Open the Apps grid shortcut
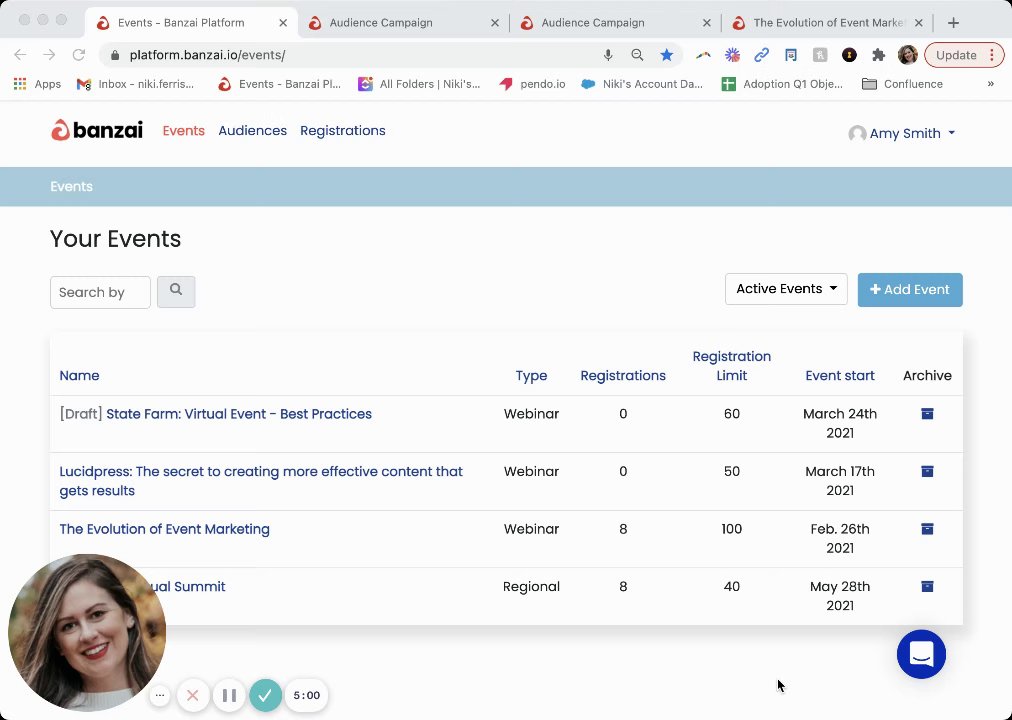1012x720 pixels. [37, 84]
